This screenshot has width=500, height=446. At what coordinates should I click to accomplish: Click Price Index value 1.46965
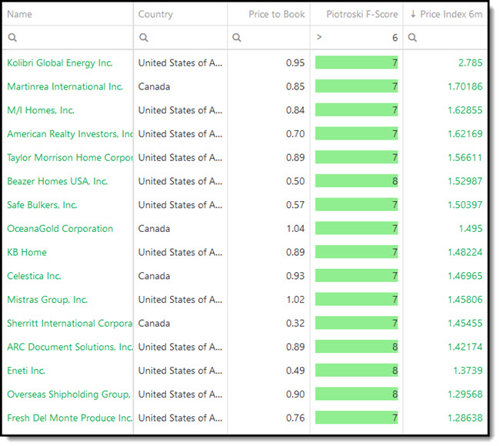[465, 276]
